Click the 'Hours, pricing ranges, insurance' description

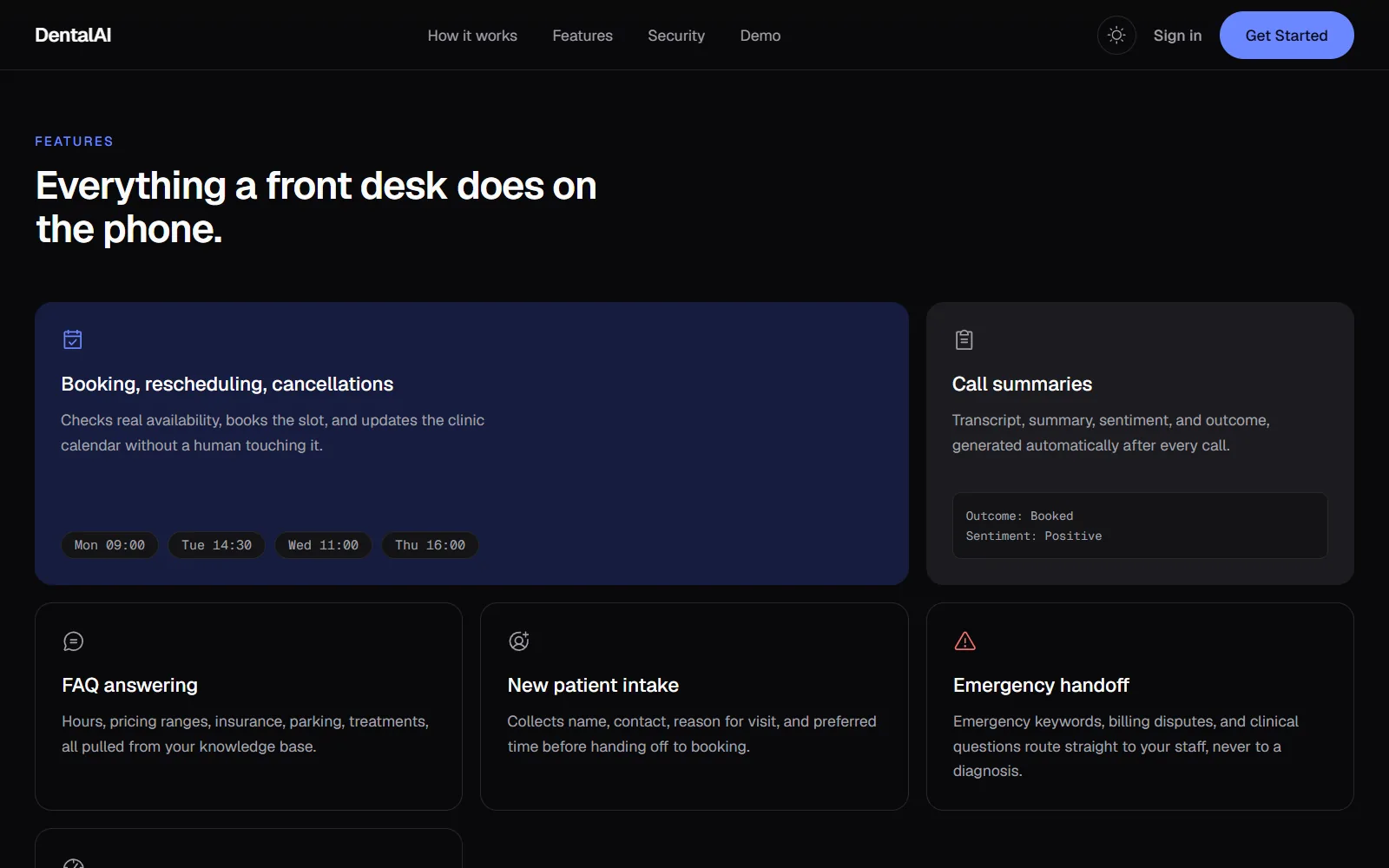245,733
